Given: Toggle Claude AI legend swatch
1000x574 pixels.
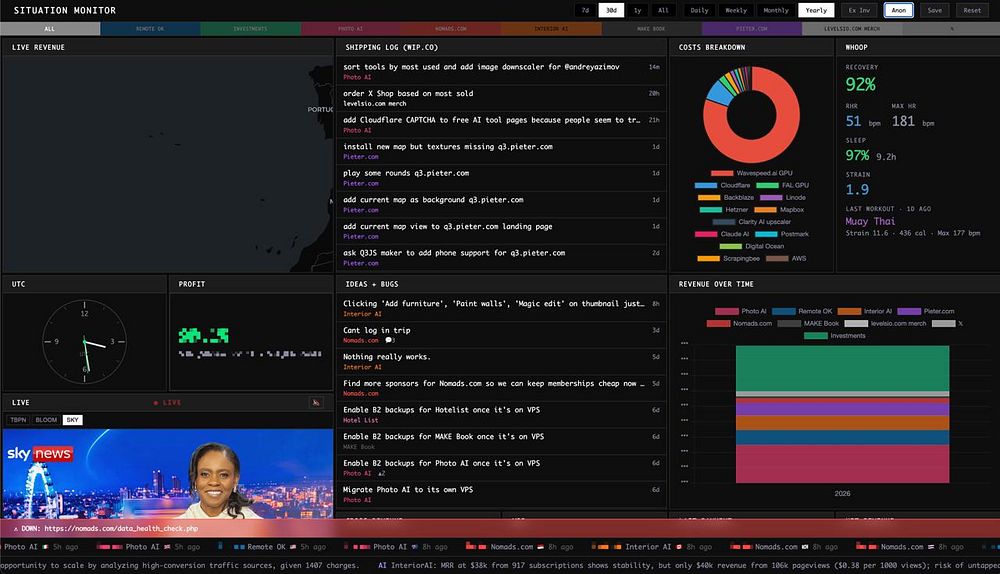Looking at the screenshot, I should point(706,234).
